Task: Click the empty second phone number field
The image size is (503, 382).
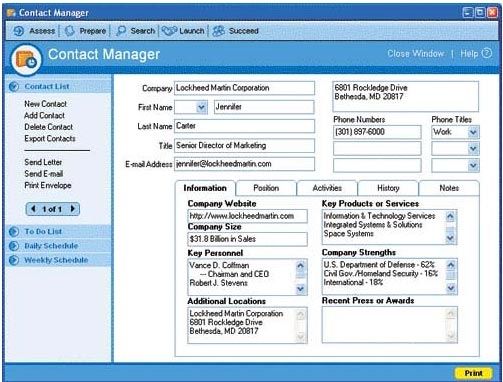Action: (377, 149)
